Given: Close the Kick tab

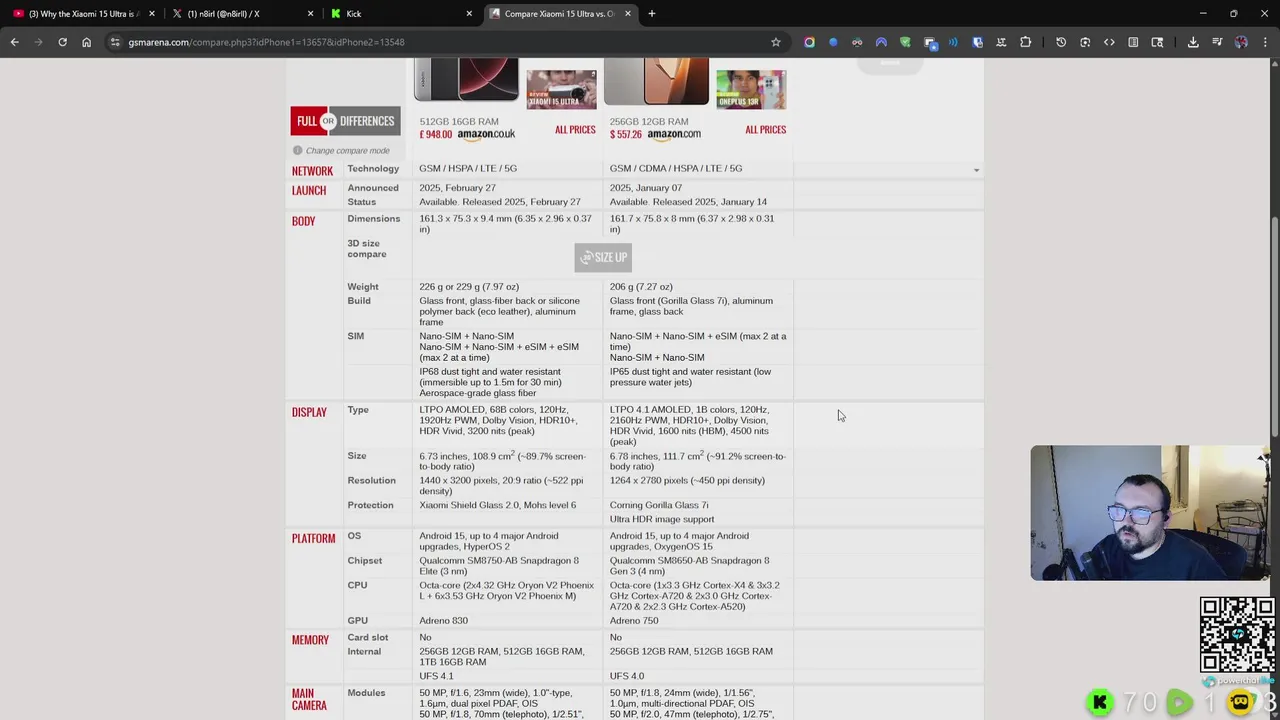Looking at the screenshot, I should (469, 14).
